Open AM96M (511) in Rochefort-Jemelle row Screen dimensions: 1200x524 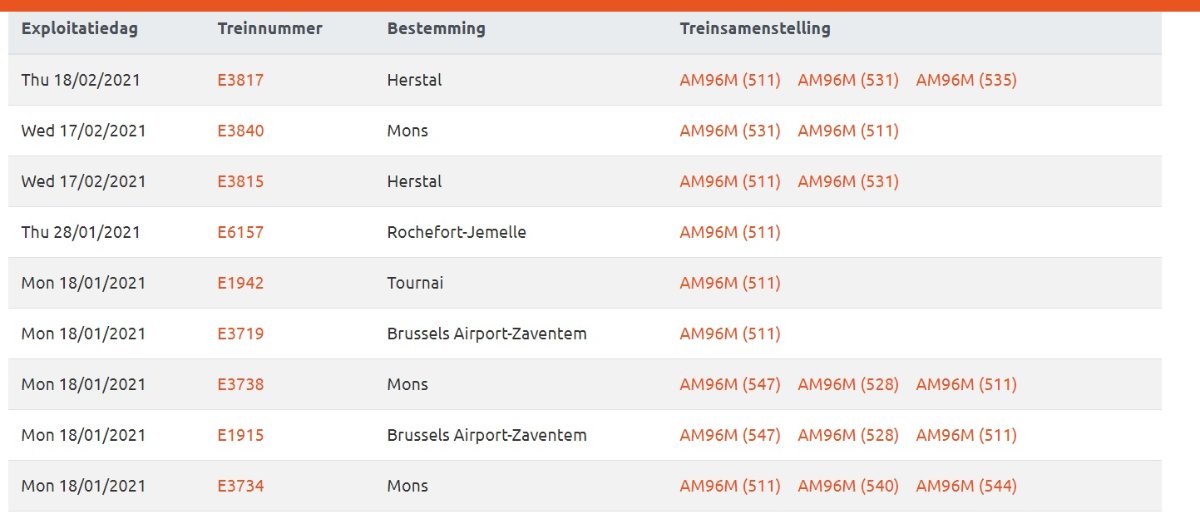[x=730, y=233]
